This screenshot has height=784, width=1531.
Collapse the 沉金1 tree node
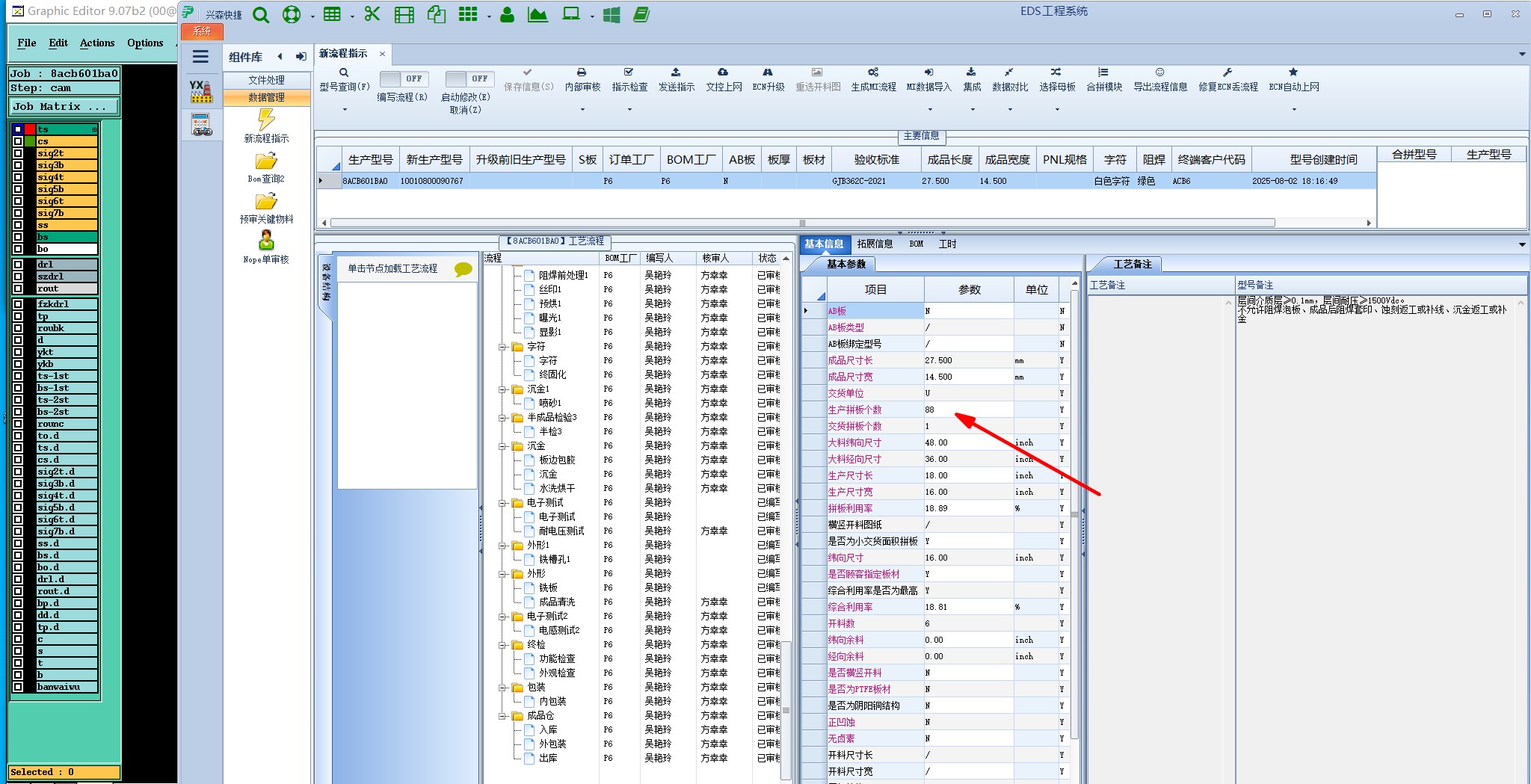coord(502,389)
